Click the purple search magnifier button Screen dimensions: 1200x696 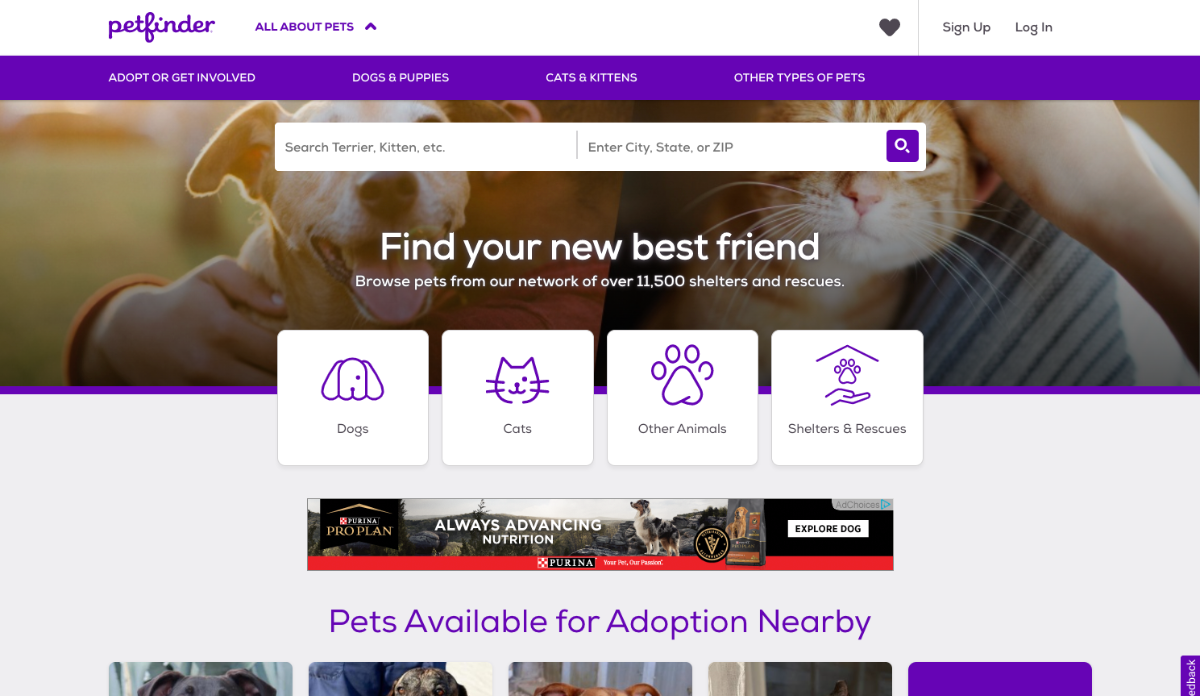click(902, 146)
